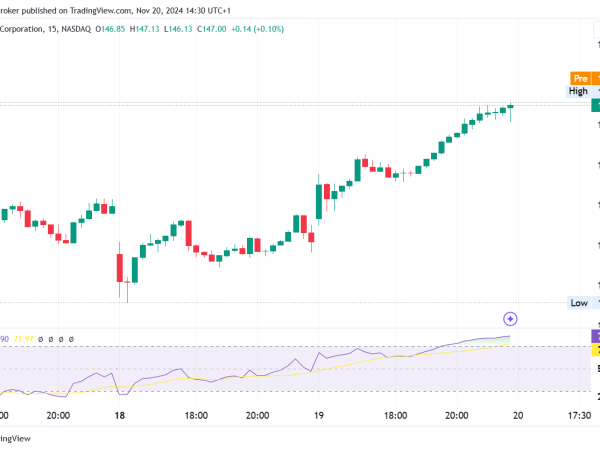Viewport: 600px width, 450px height.
Task: Click the purple sparkle event icon
Action: coord(510,319)
